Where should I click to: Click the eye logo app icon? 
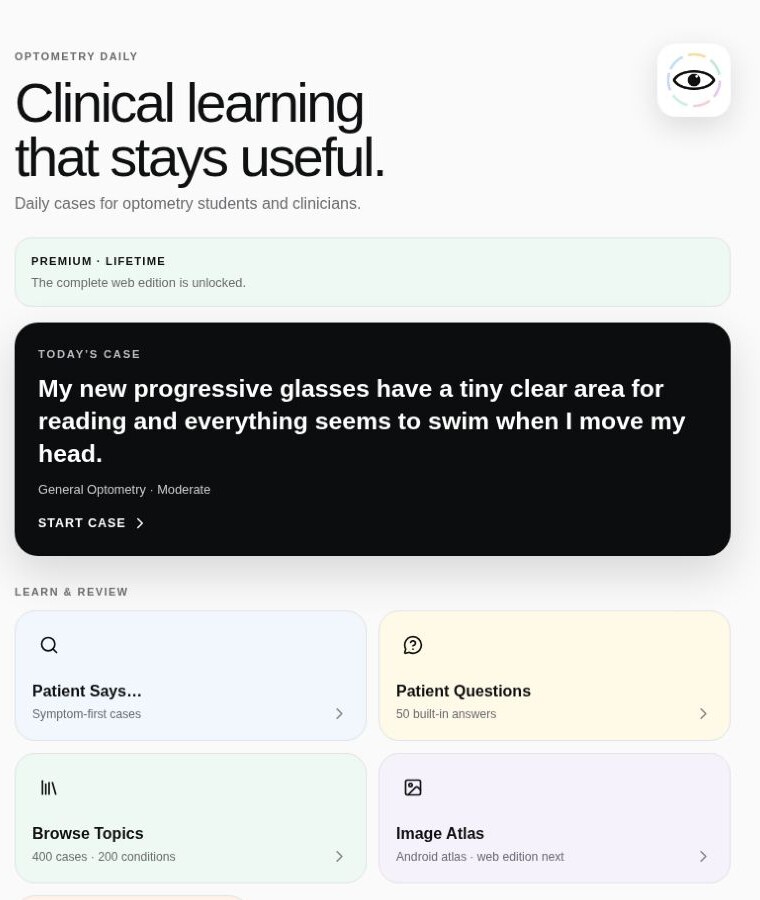tap(693, 80)
